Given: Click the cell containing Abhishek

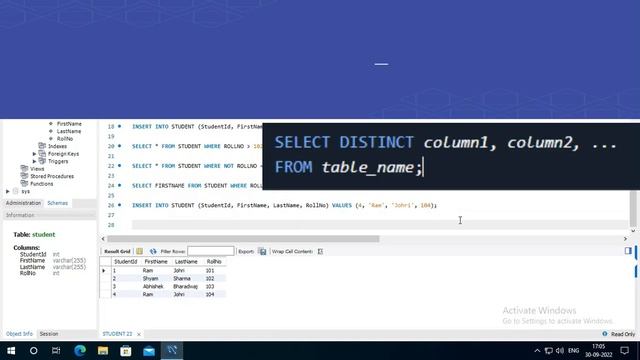Looking at the screenshot, I should tap(153, 287).
